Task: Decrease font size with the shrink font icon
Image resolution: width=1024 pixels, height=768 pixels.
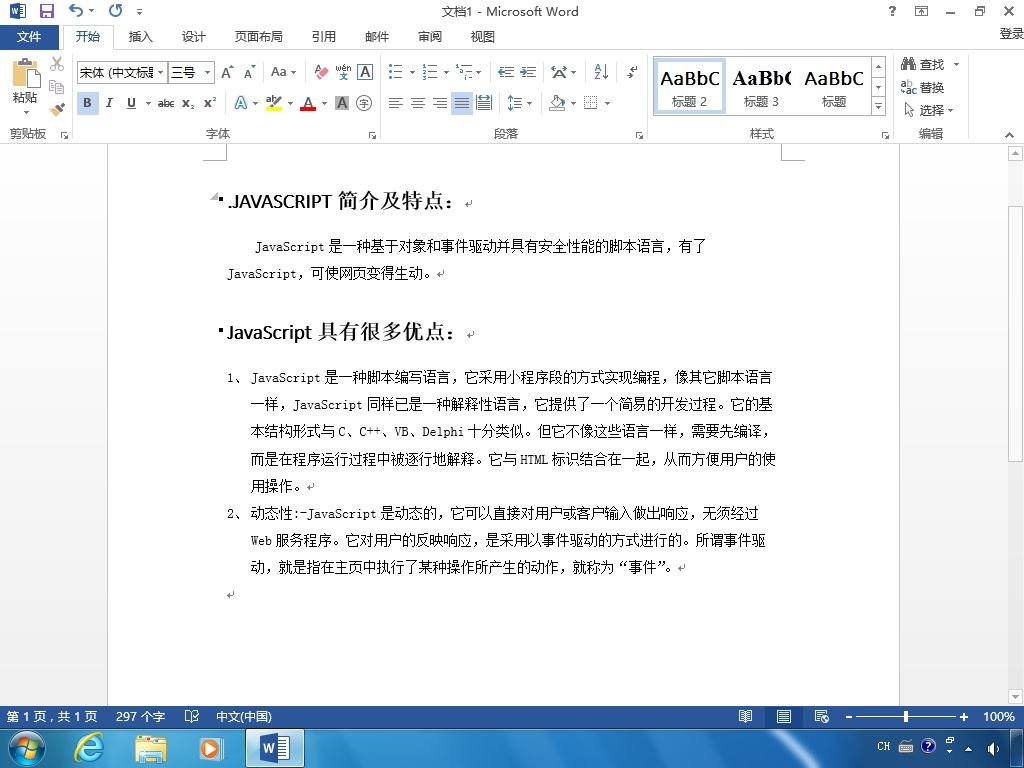Action: (x=249, y=72)
